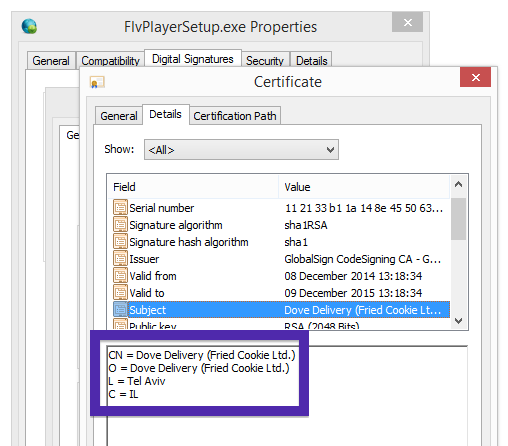508x446 pixels.
Task: Open the Security tab in Properties
Action: [265, 61]
